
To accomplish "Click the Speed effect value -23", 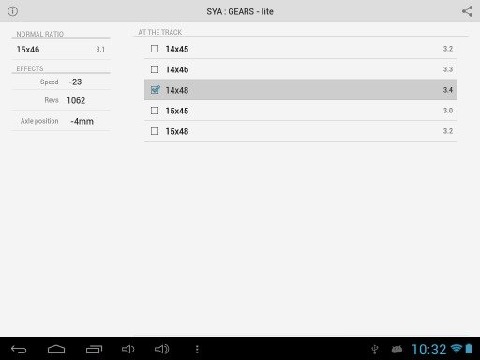I will 76,82.
